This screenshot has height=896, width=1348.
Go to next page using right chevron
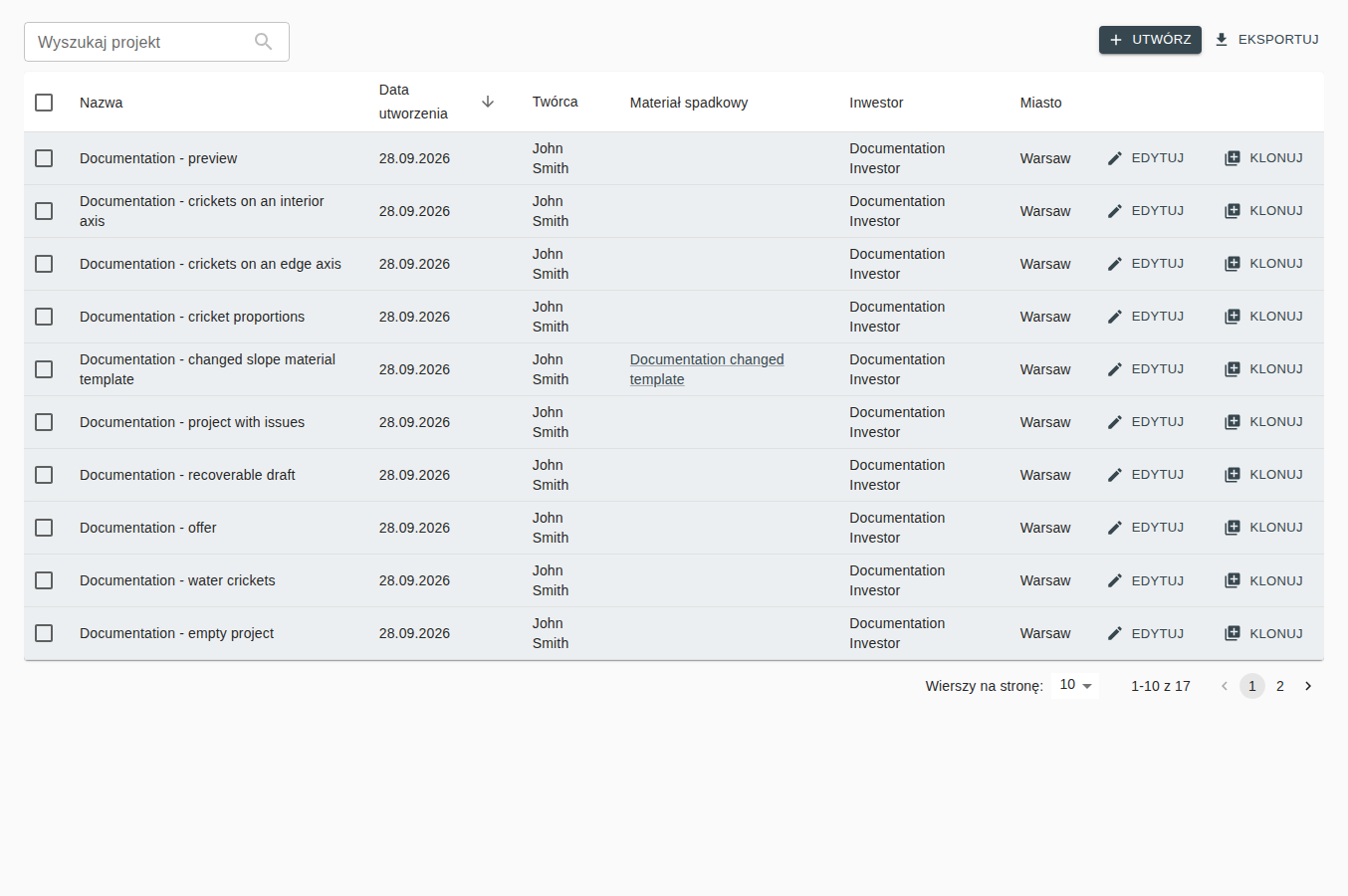[1308, 686]
